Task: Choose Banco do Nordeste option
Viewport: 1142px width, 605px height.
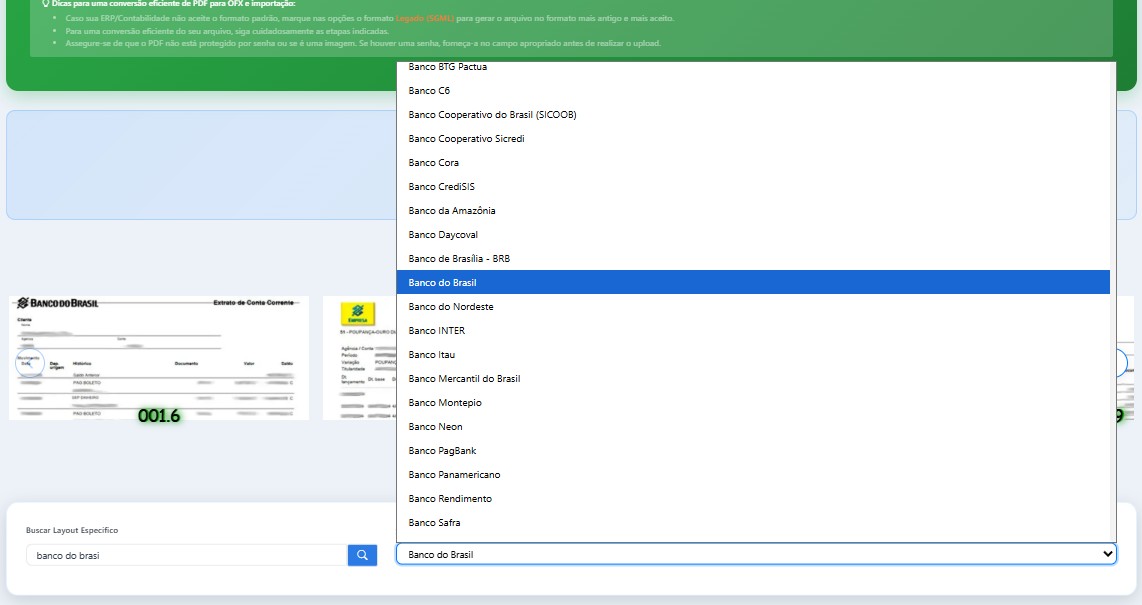Action: (x=753, y=307)
